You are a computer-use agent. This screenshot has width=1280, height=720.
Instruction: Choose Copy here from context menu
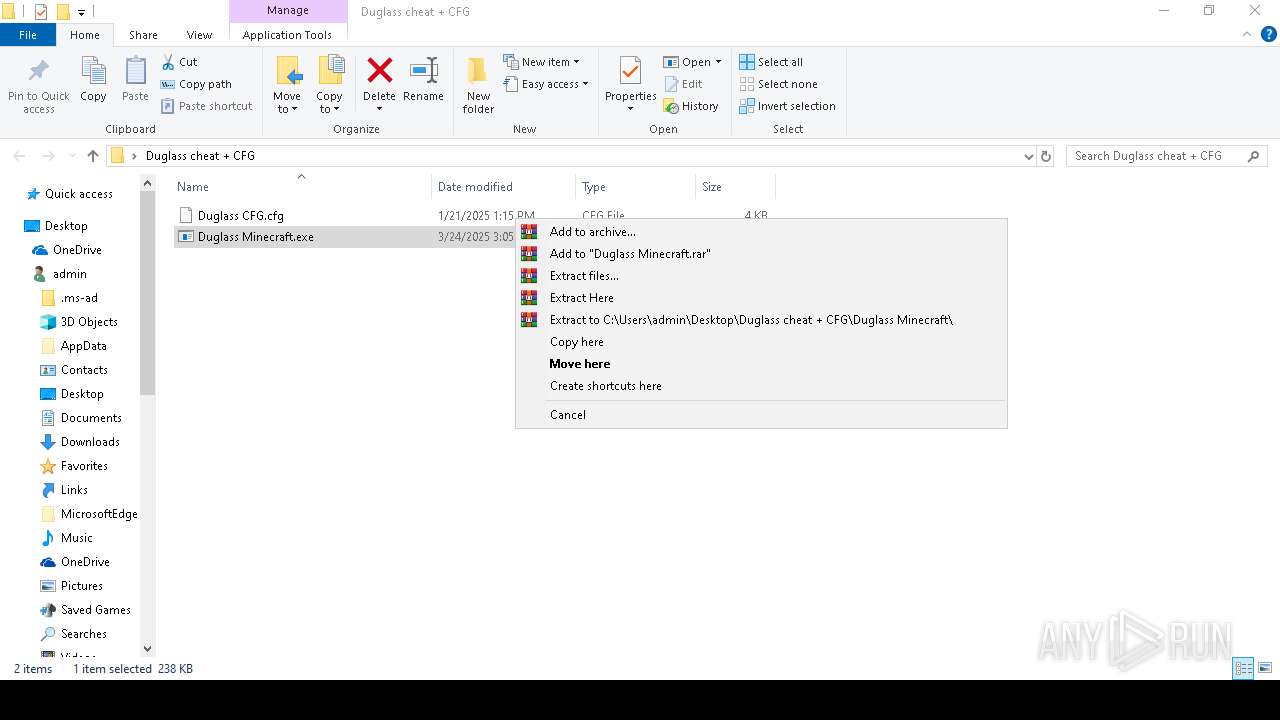[761, 342]
